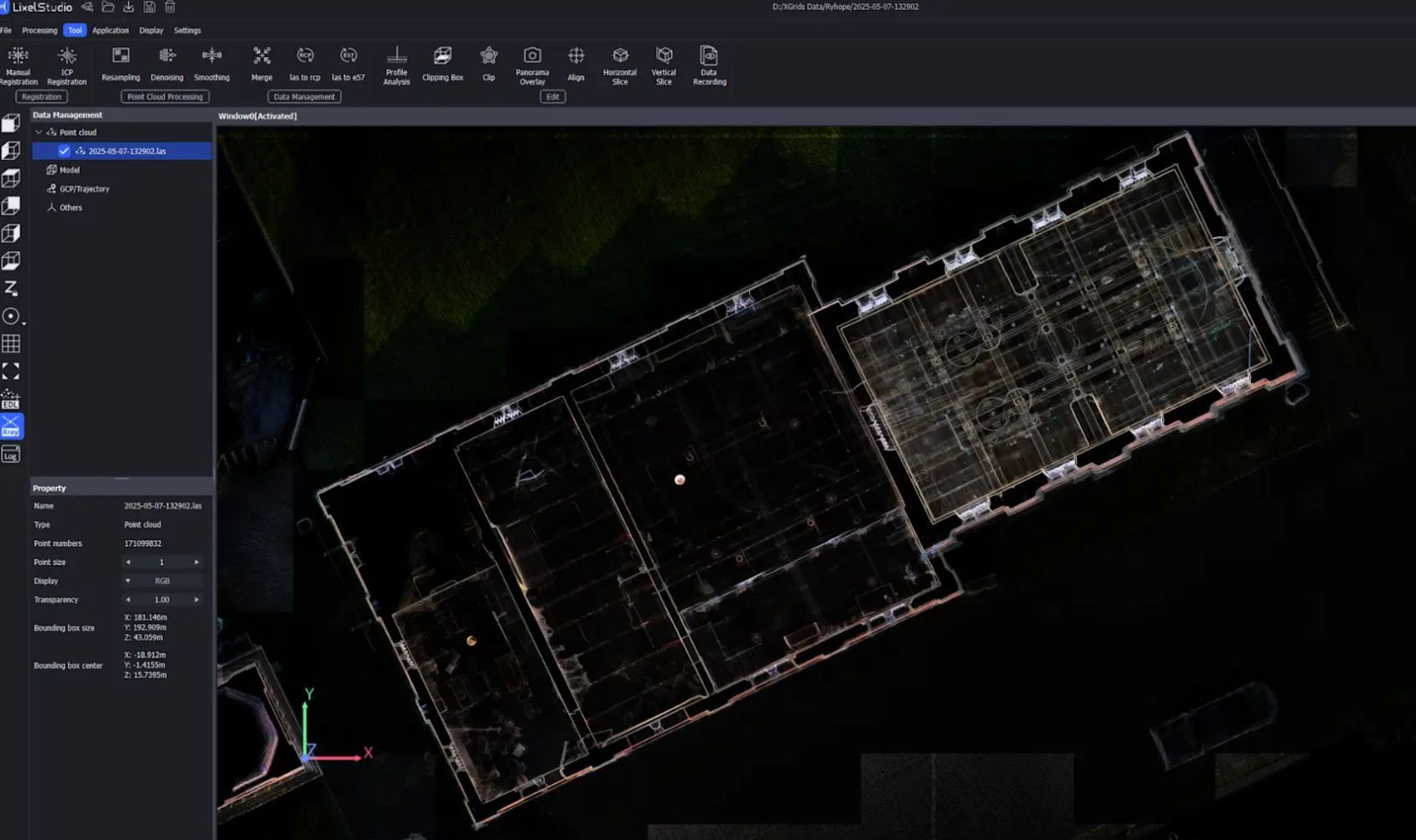Click the Data Management ribbon group label
This screenshot has height=840, width=1416.
coord(304,97)
